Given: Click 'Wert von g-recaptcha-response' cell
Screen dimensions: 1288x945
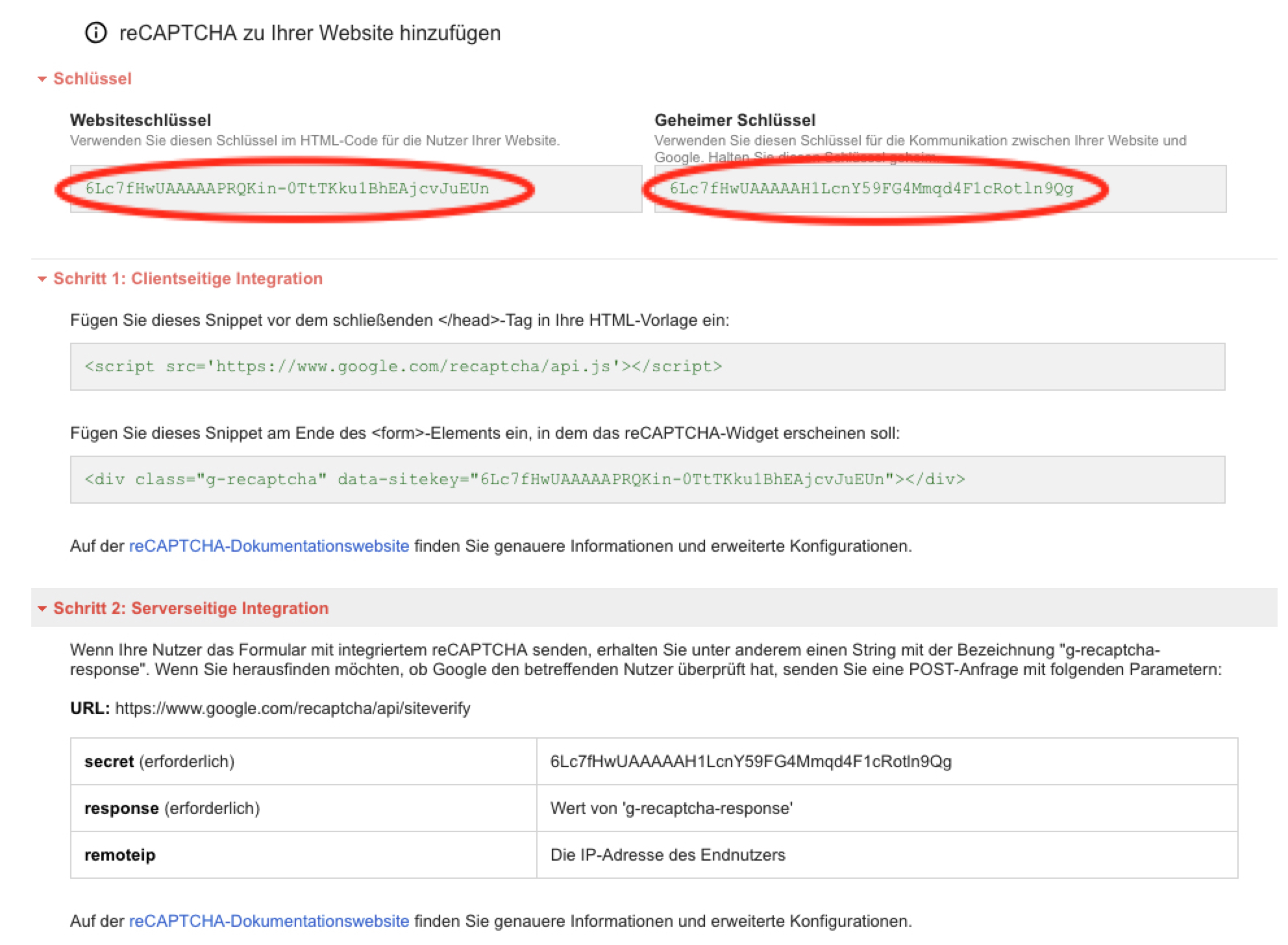Looking at the screenshot, I should tap(887, 808).
